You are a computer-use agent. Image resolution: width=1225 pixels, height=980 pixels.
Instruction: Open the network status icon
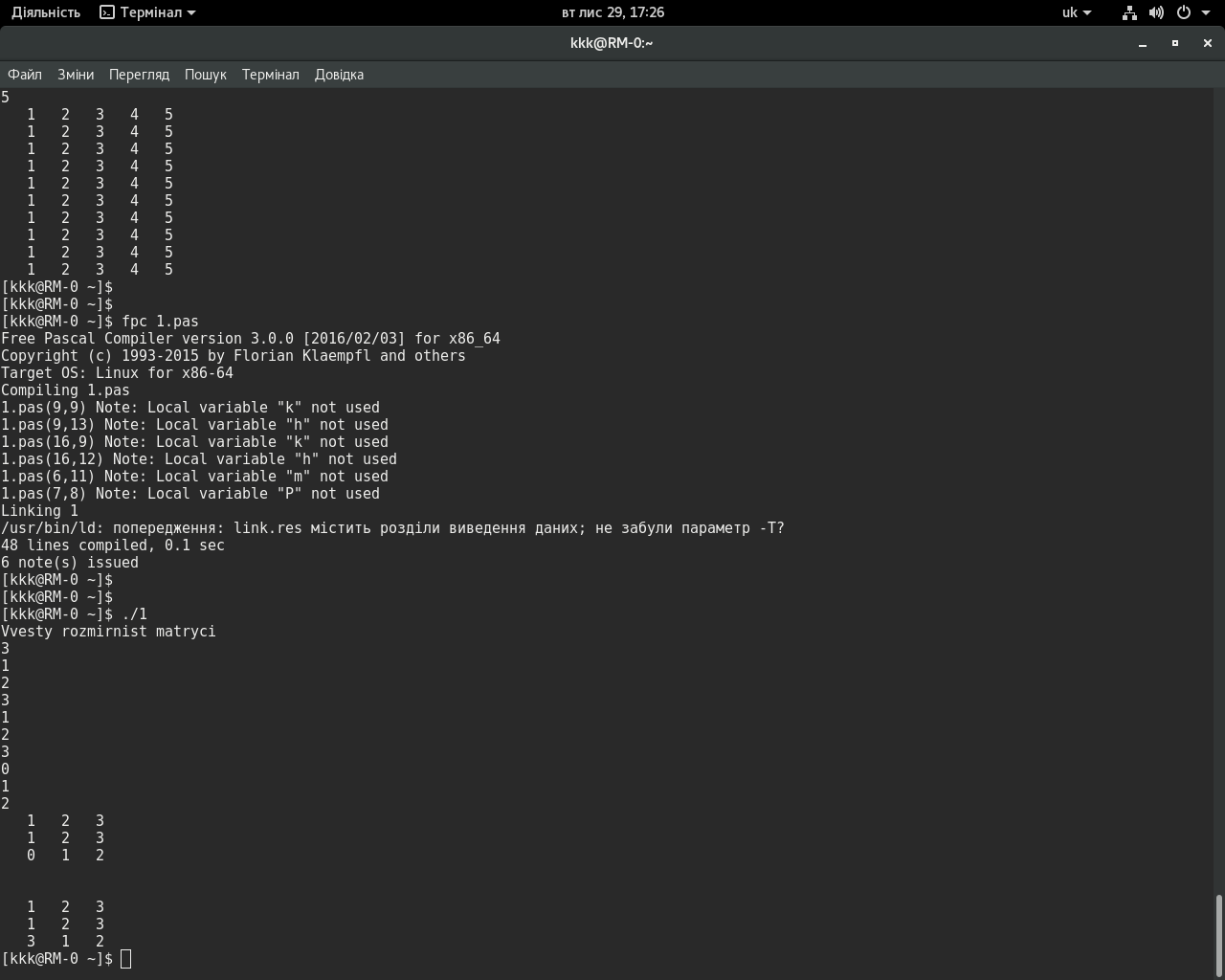[x=1129, y=12]
